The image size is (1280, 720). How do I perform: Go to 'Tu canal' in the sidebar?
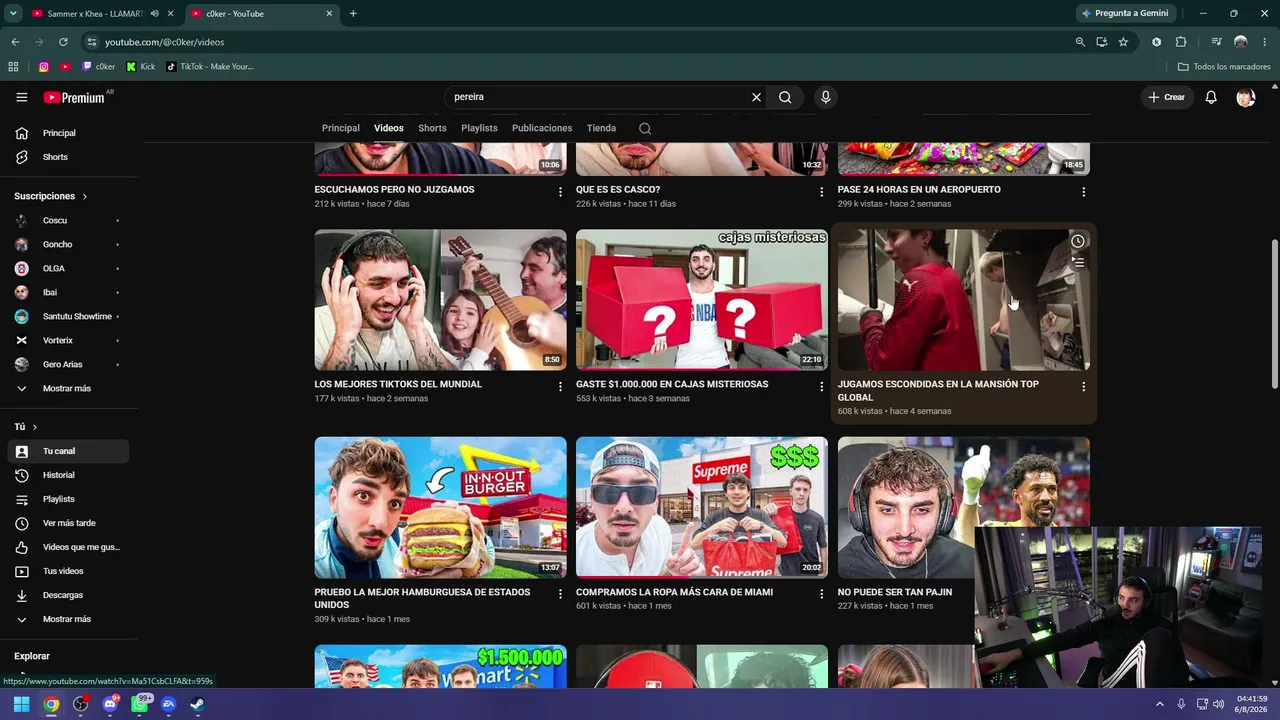(68, 451)
